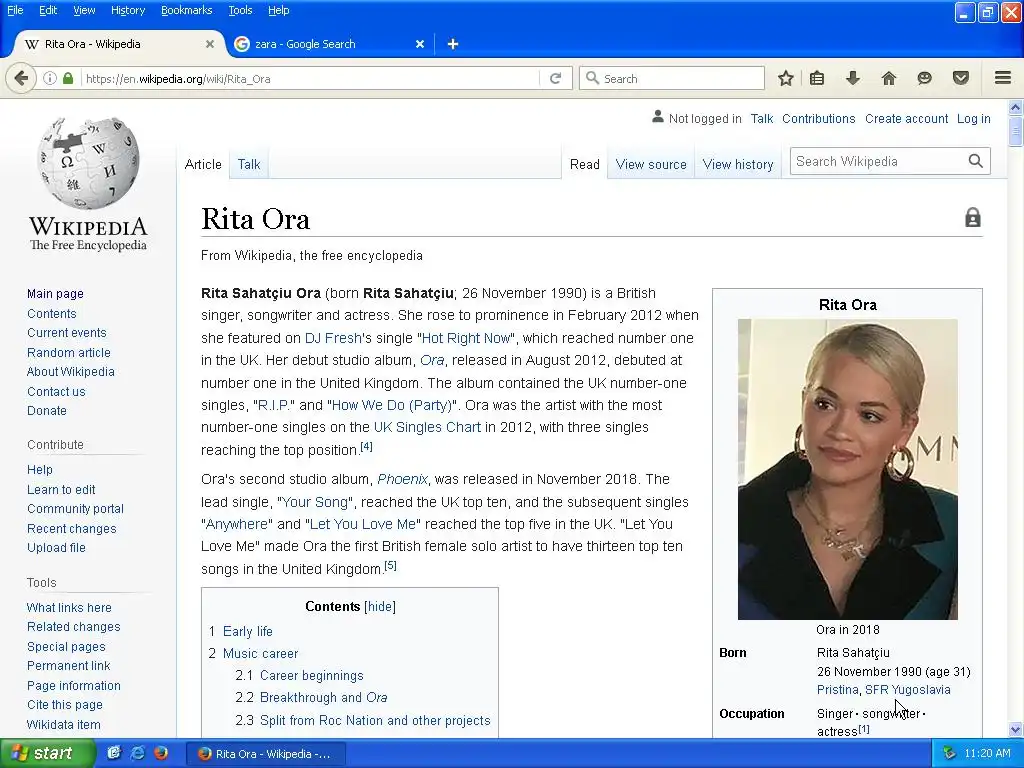The image size is (1024, 768).
Task: Click the Main page sidebar link
Action: [55, 294]
